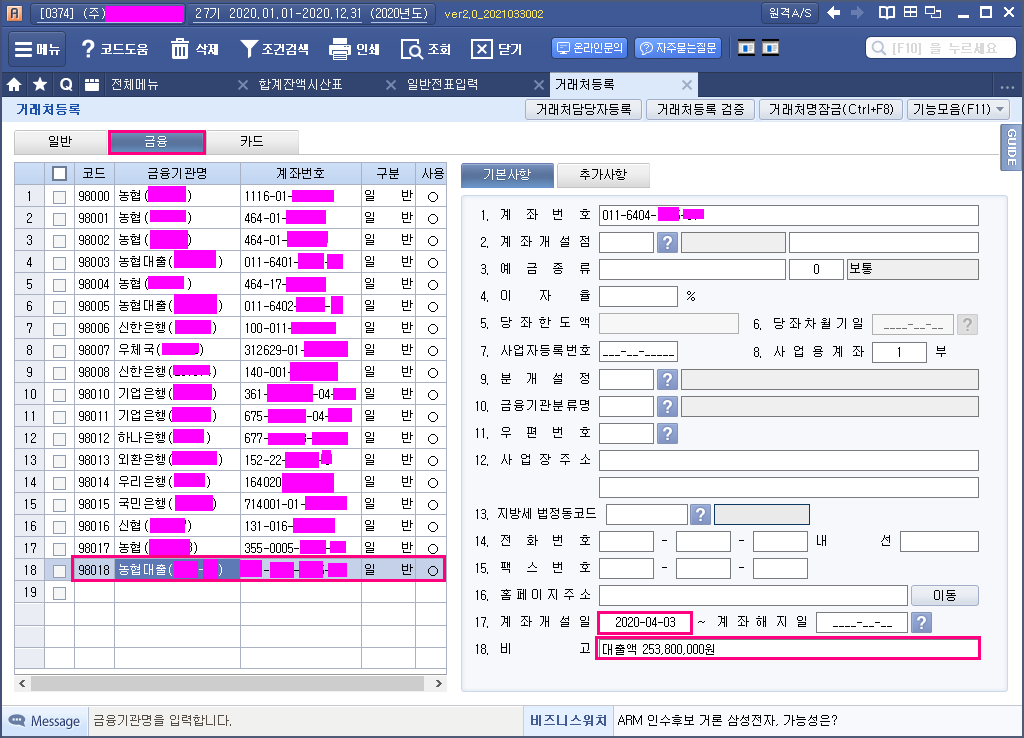
Task: Click left split-screen layout icon
Action: (746, 48)
